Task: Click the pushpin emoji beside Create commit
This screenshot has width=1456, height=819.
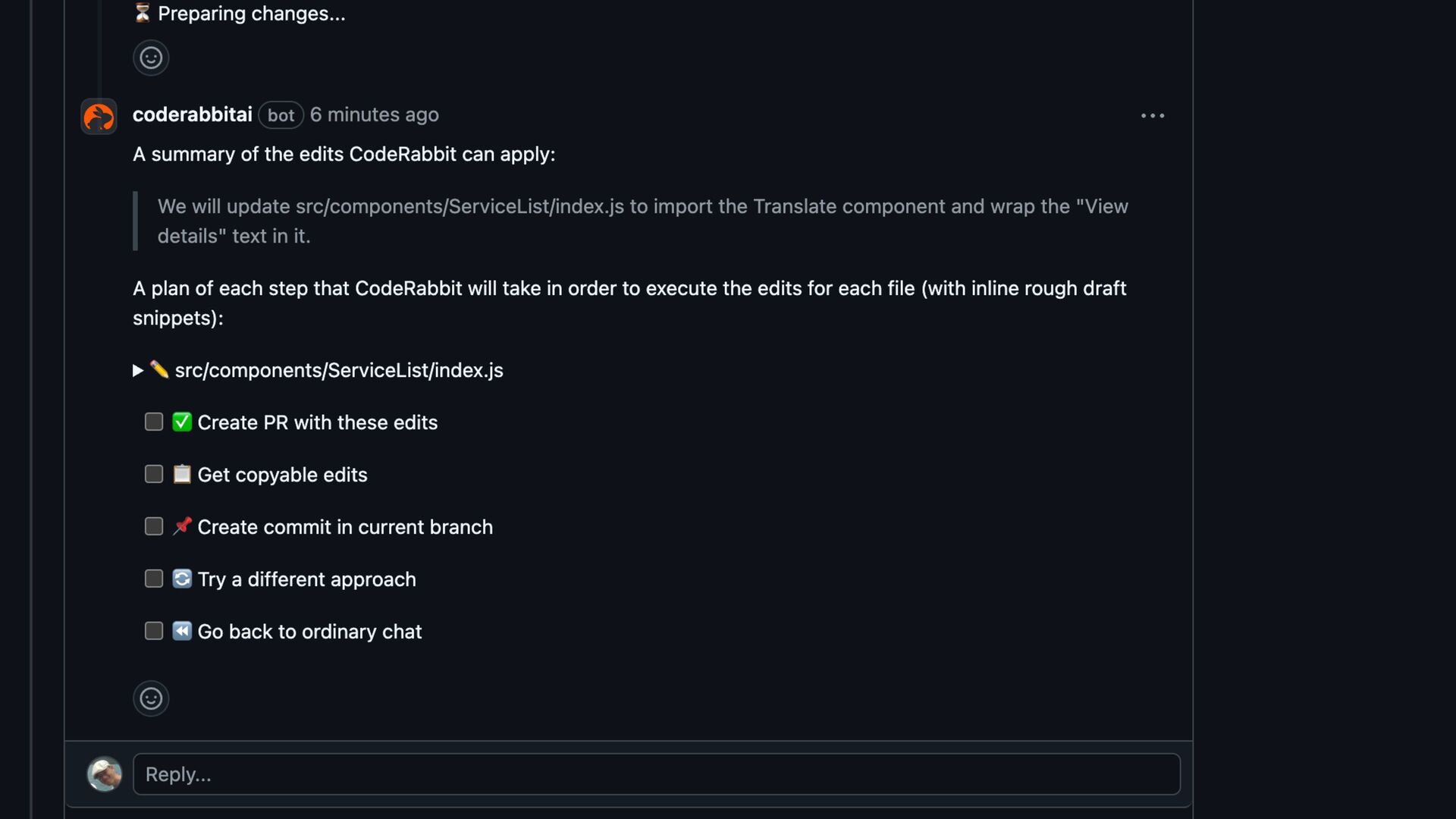Action: coord(182,527)
